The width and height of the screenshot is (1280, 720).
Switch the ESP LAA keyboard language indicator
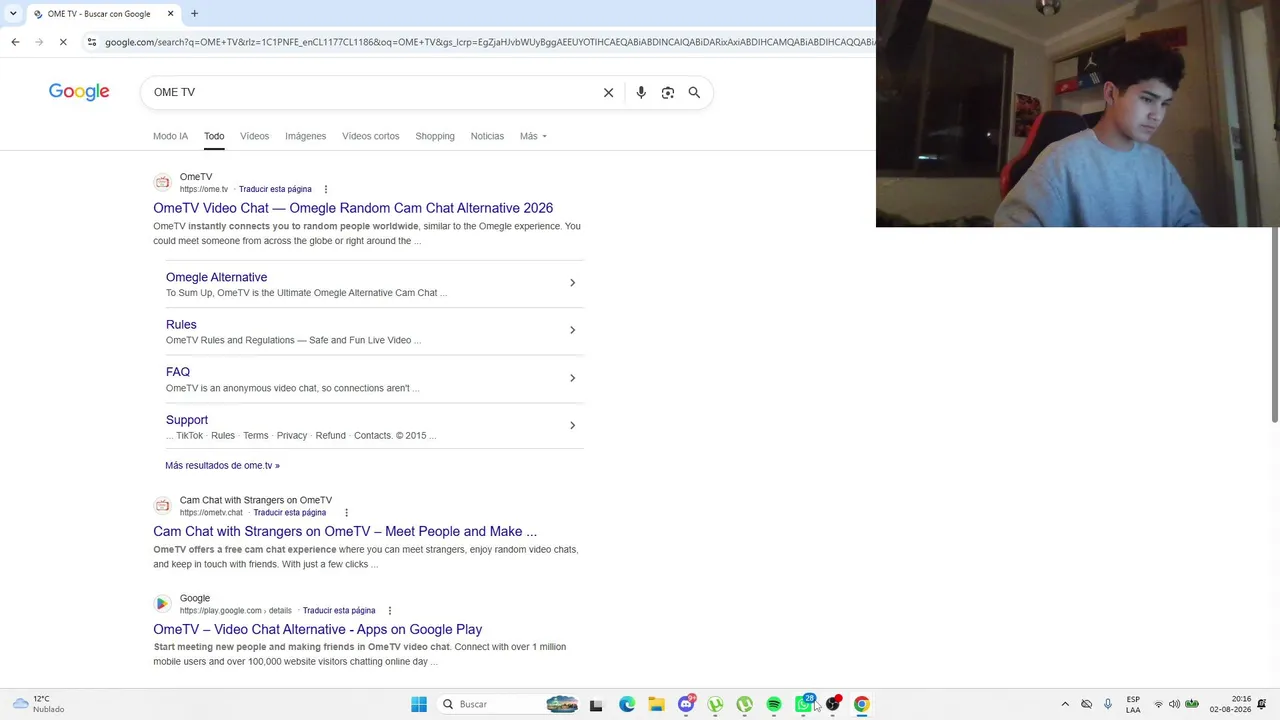pos(1133,704)
